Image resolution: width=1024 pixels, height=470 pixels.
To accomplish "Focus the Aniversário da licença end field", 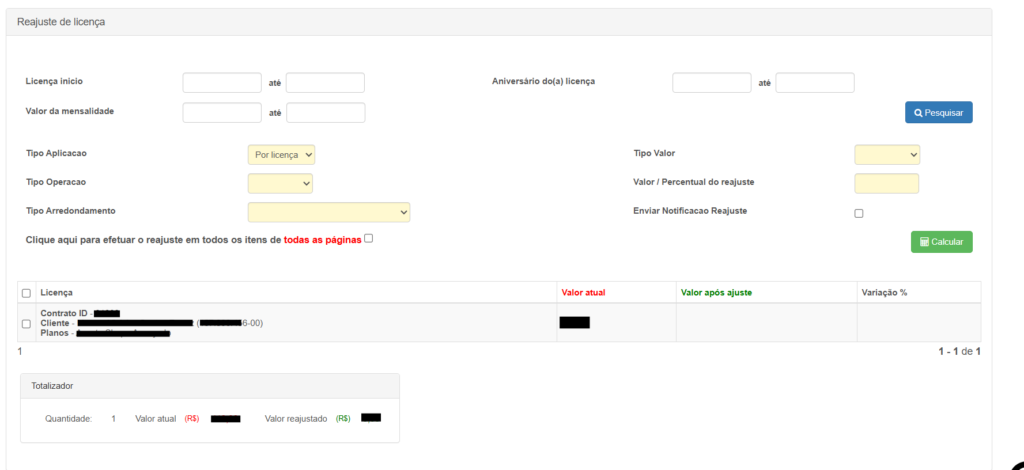I will coord(815,83).
